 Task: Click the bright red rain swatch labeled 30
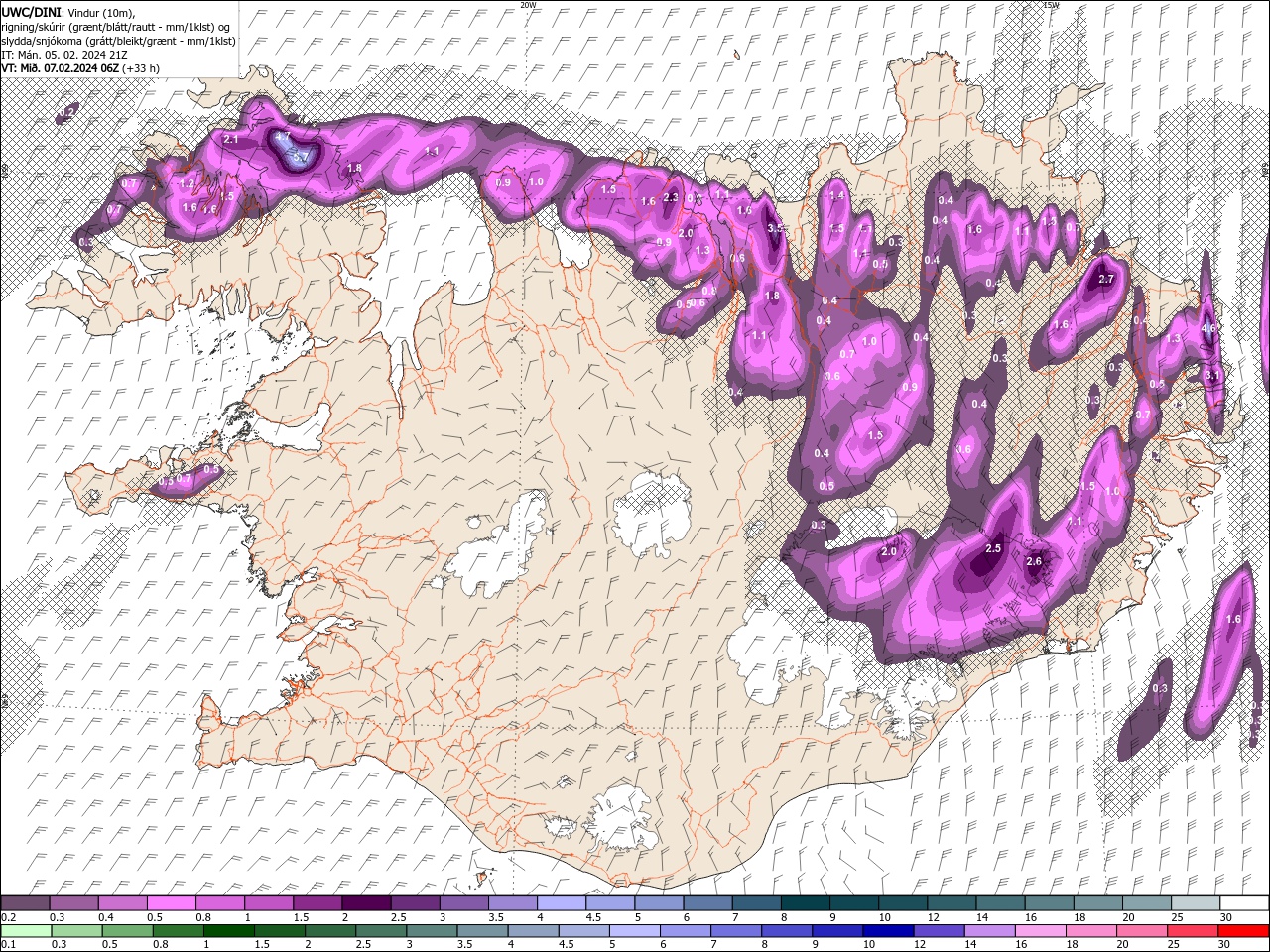pyautogui.click(x=1244, y=930)
